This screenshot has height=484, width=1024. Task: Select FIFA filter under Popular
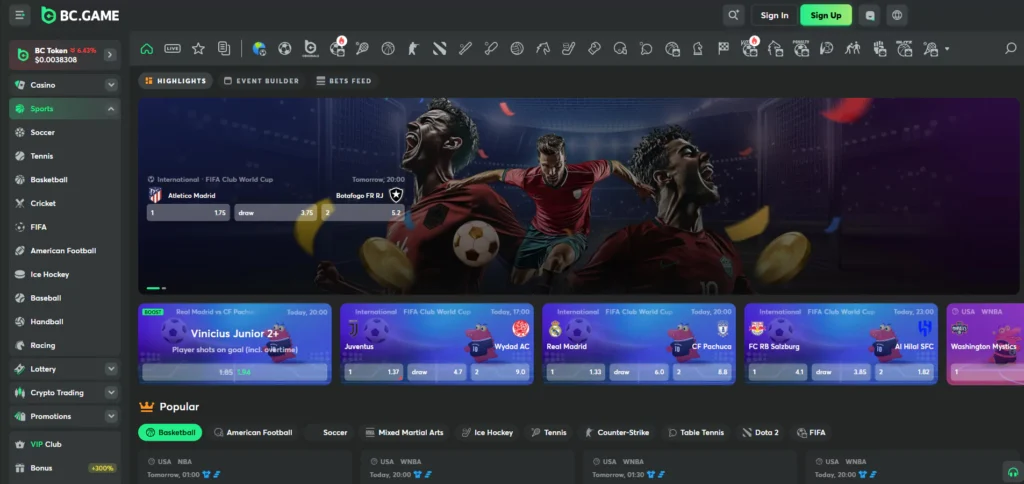811,432
